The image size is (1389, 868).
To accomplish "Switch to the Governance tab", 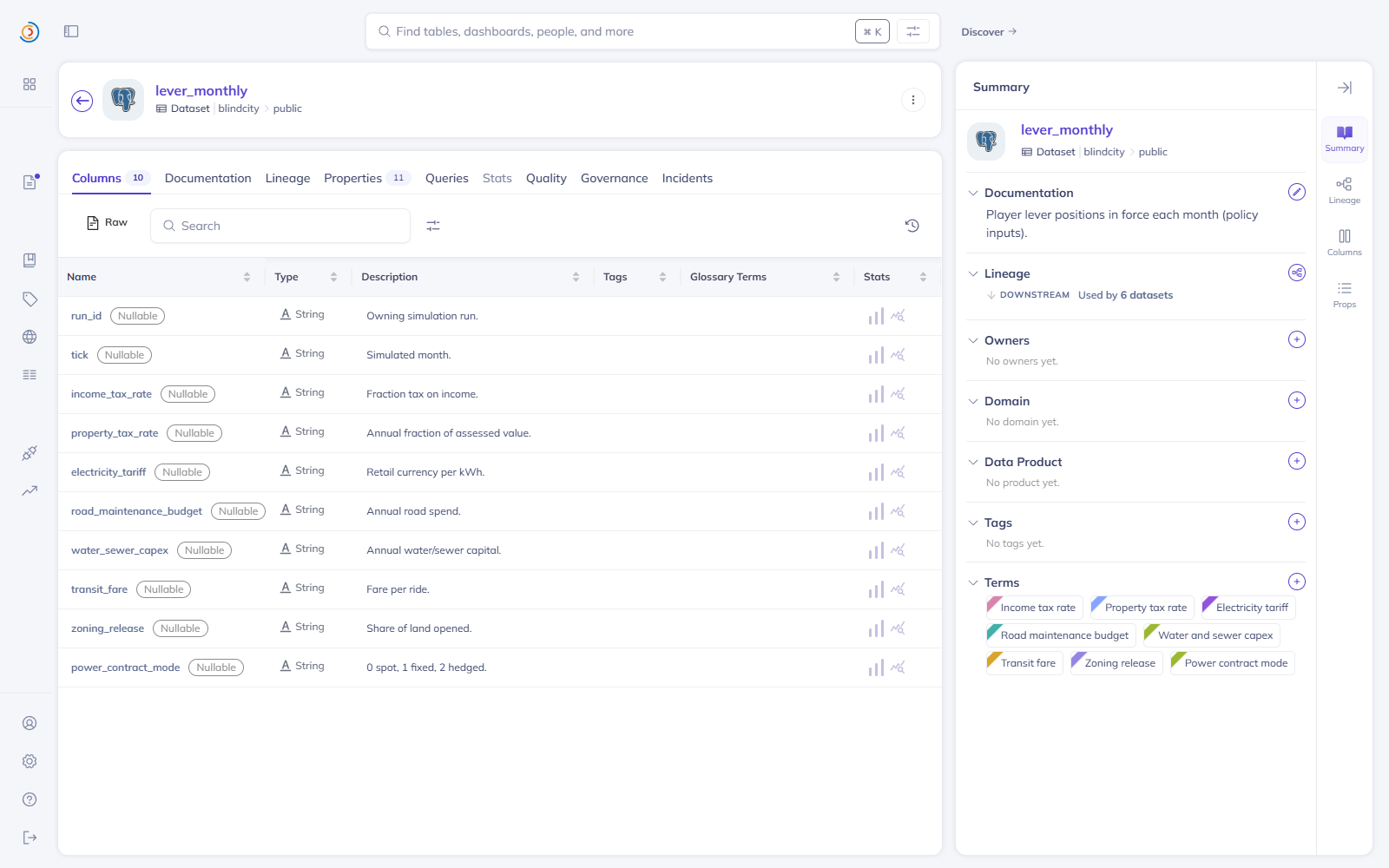I will [615, 178].
